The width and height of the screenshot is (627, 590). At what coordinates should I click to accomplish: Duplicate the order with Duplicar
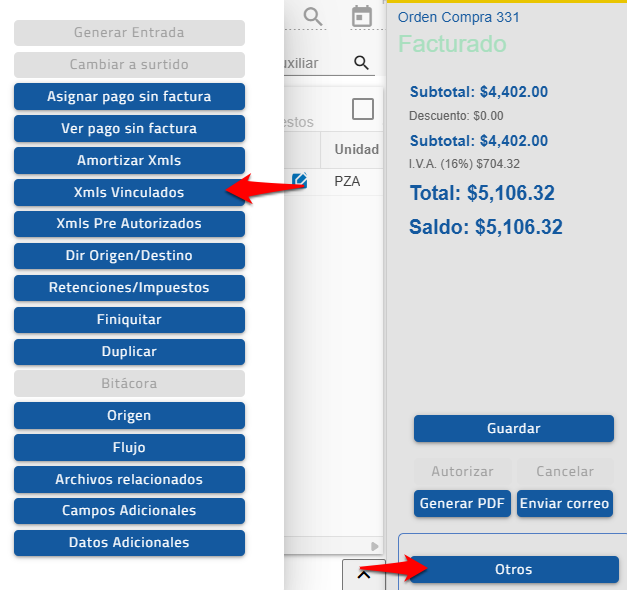coord(129,352)
